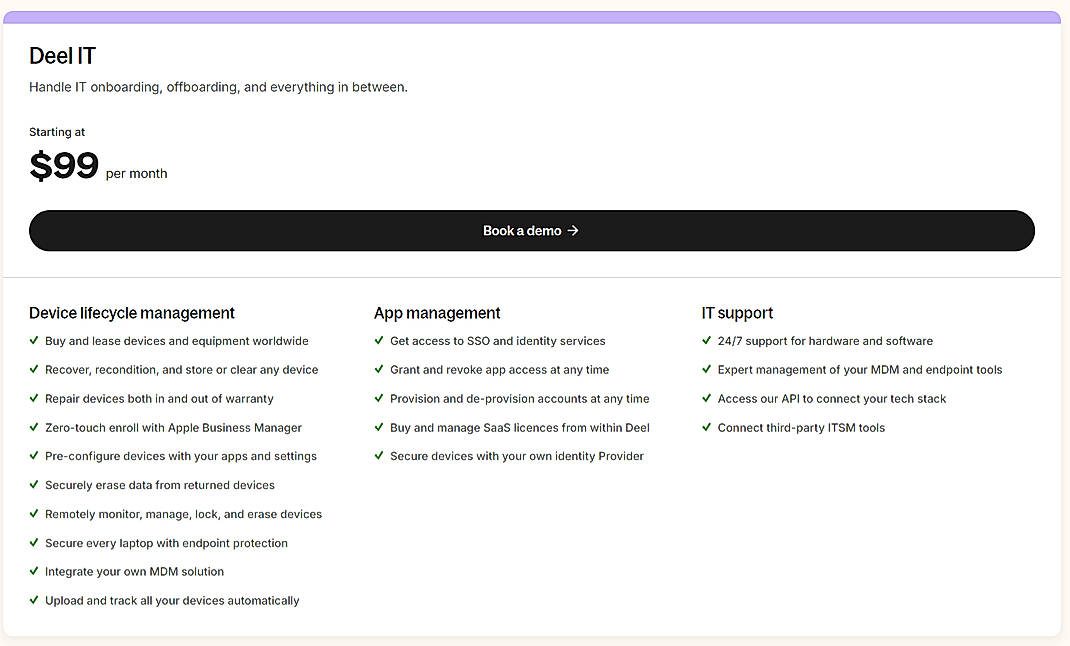Click the "per month" label
Screen dimensions: 1070x646
click(136, 173)
